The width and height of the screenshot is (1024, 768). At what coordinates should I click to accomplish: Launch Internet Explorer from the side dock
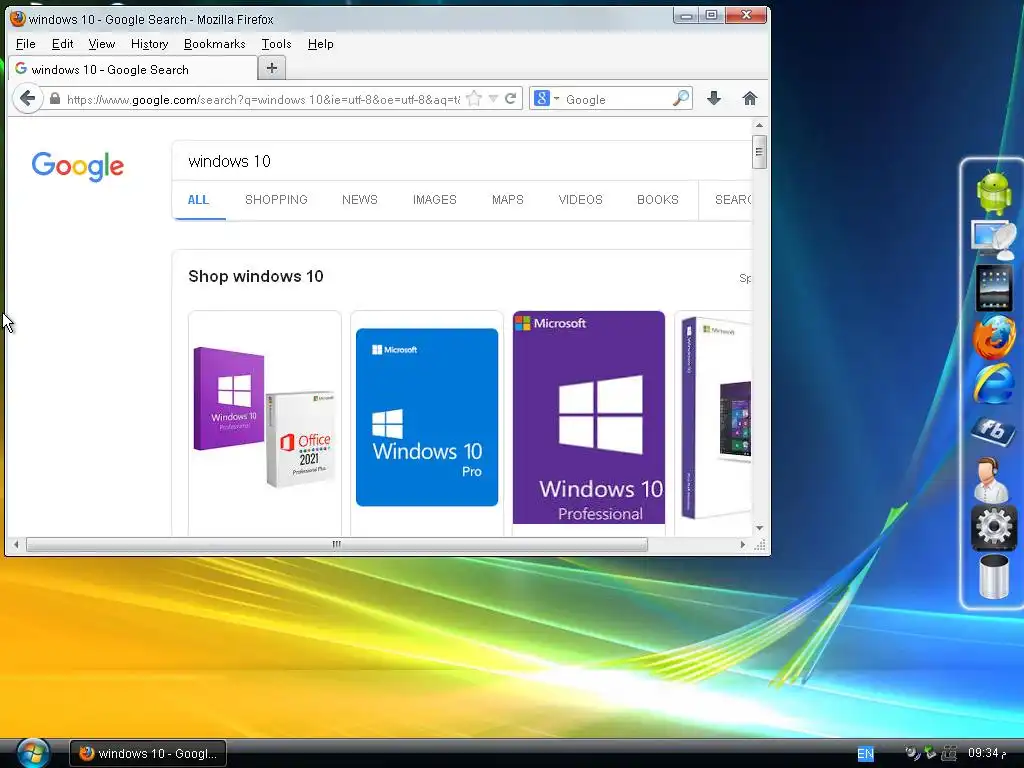pos(993,384)
